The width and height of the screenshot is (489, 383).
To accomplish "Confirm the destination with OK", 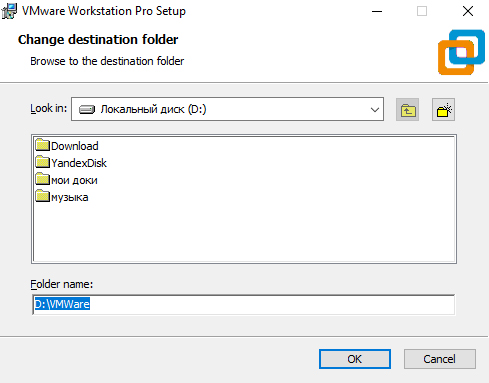I will click(355, 359).
